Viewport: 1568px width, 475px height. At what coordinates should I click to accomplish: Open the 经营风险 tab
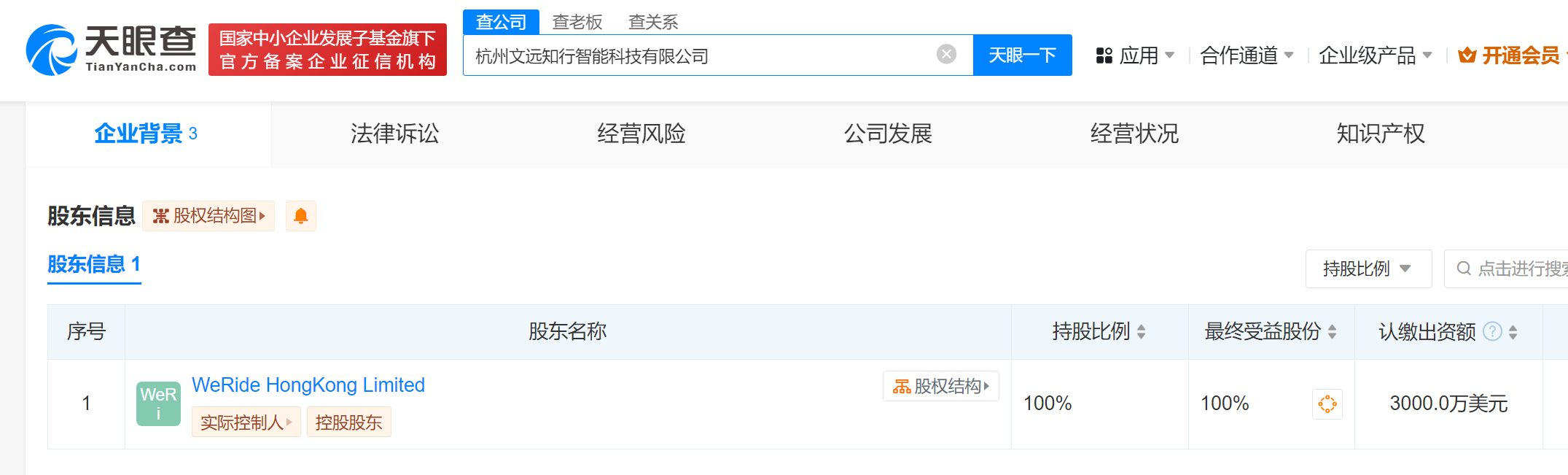[641, 134]
